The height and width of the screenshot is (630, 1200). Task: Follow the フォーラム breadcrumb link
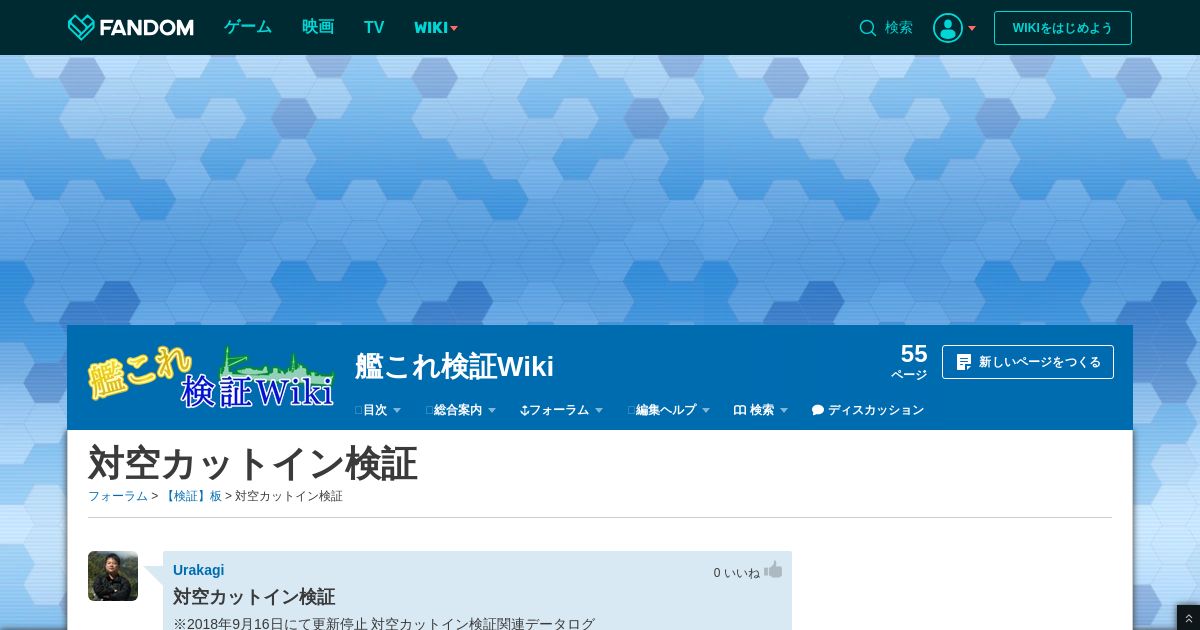coord(118,496)
